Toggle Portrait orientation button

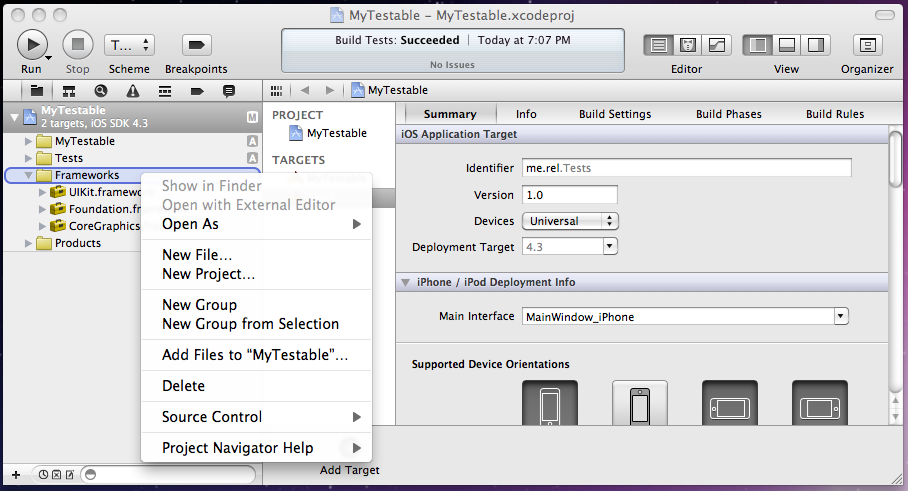pyautogui.click(x=550, y=403)
